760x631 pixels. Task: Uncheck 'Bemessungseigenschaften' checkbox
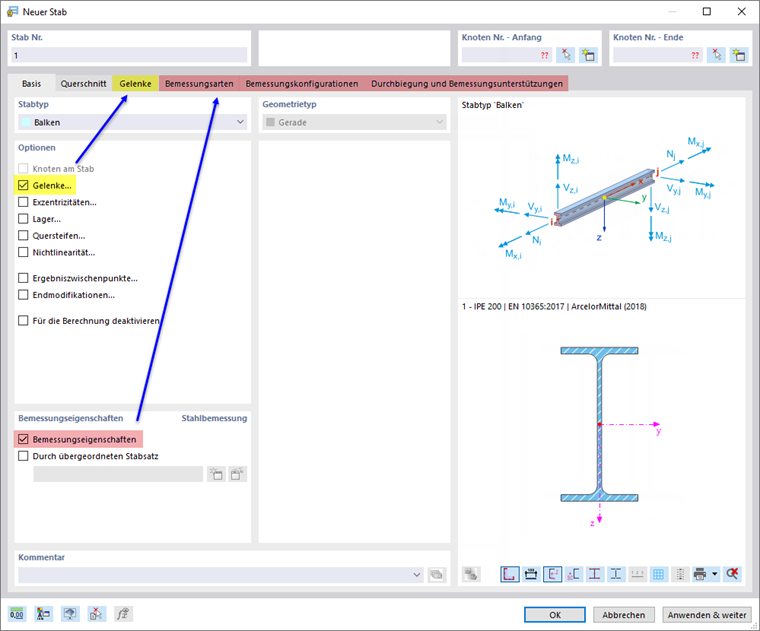coord(23,439)
